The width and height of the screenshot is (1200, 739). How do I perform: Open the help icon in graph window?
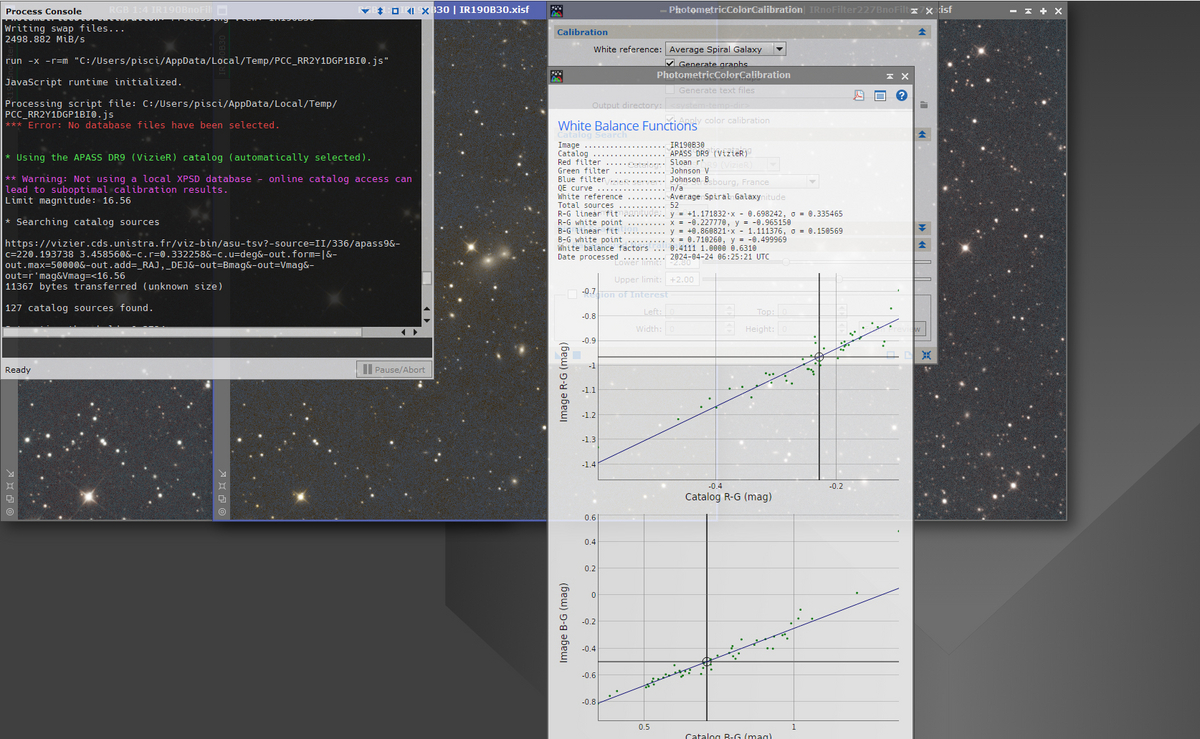[x=901, y=96]
